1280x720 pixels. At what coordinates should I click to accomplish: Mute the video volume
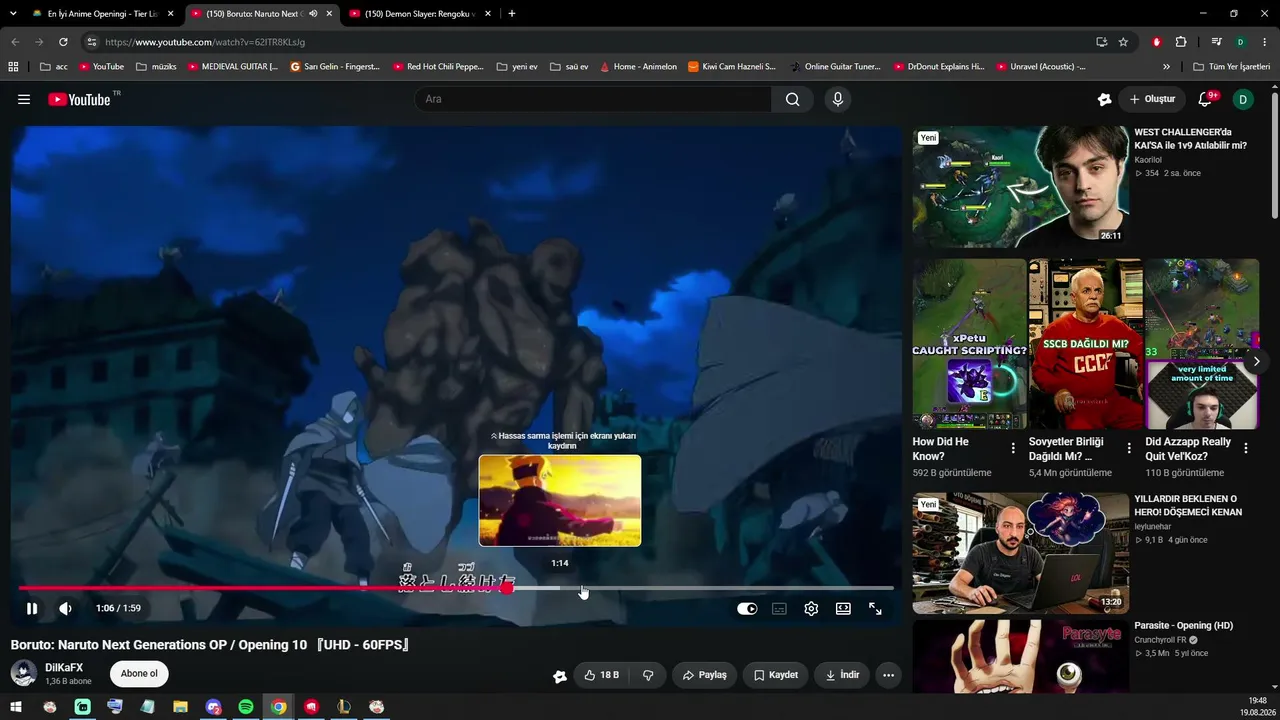65,608
